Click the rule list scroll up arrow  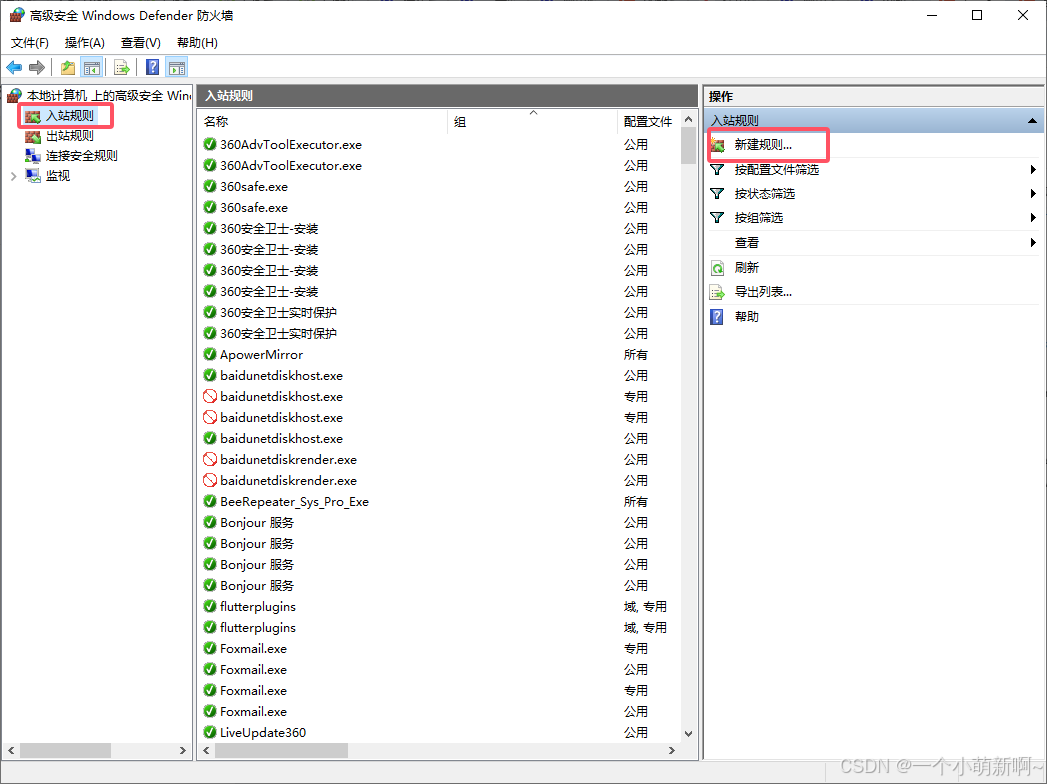click(x=688, y=119)
